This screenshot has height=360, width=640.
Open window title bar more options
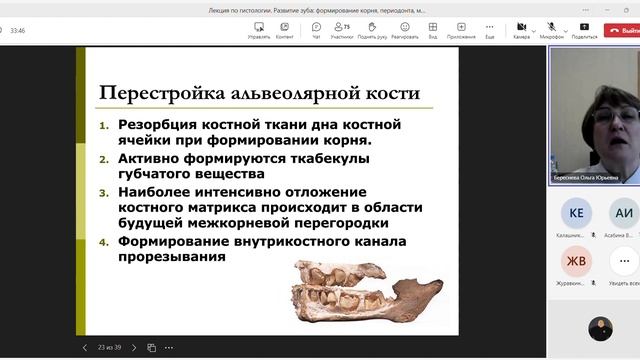(586, 10)
